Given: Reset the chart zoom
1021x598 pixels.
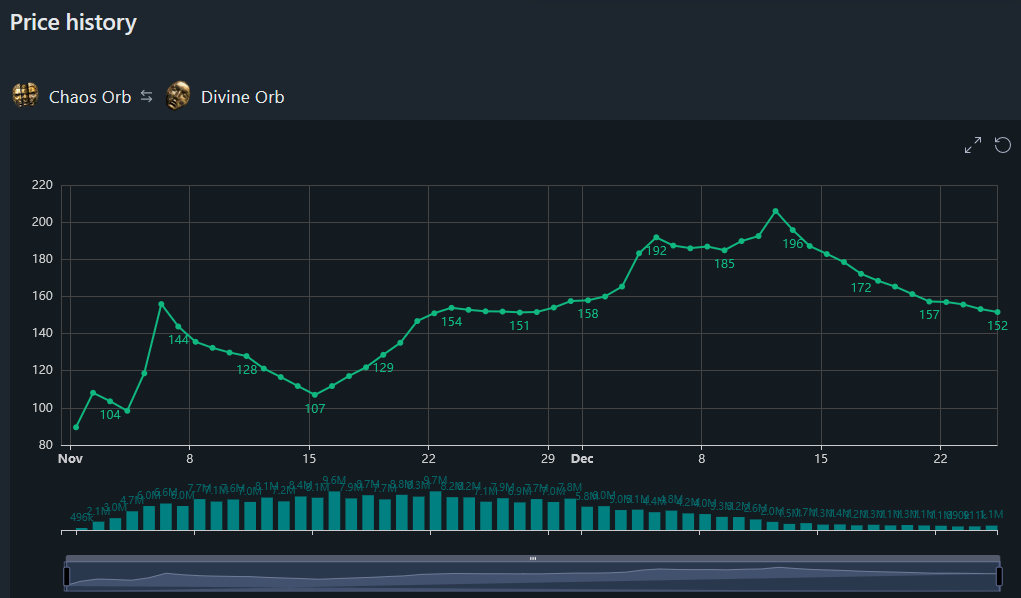Looking at the screenshot, I should 1003,145.
